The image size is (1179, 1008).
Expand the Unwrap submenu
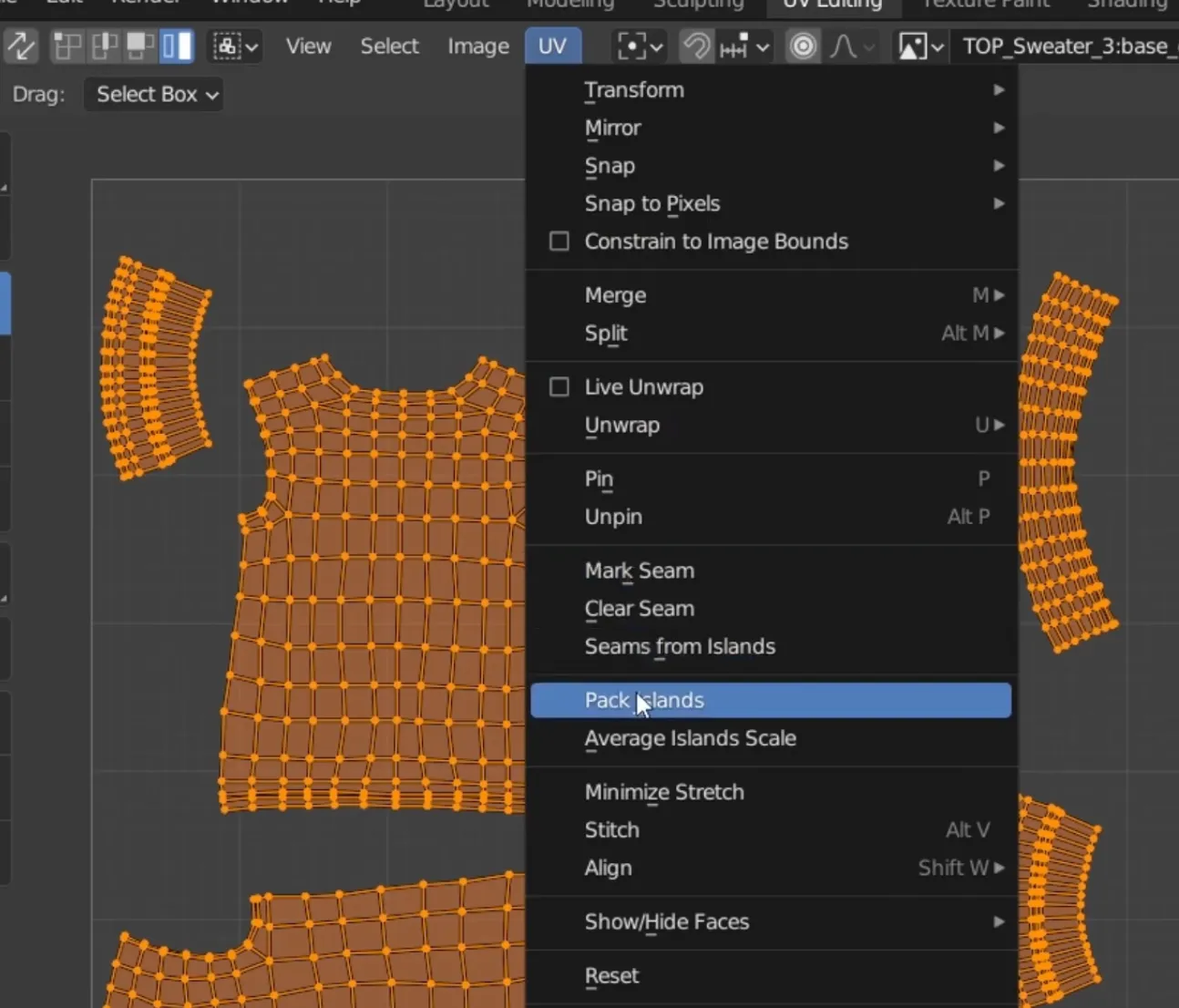(771, 426)
